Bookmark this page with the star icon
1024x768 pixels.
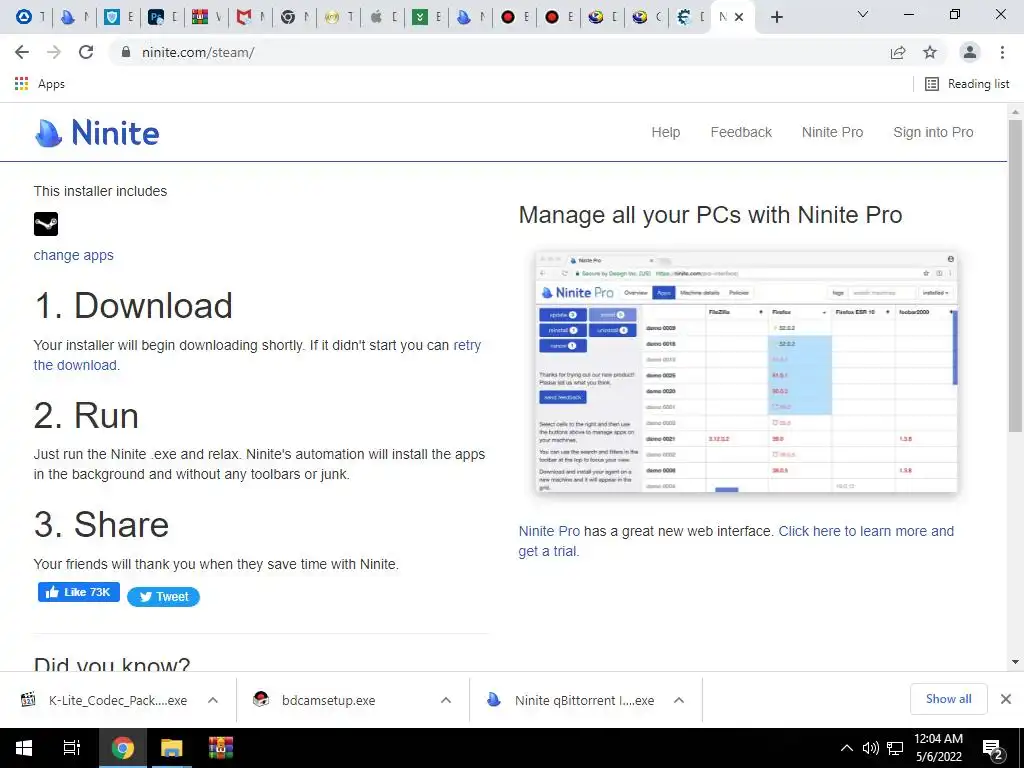(930, 52)
